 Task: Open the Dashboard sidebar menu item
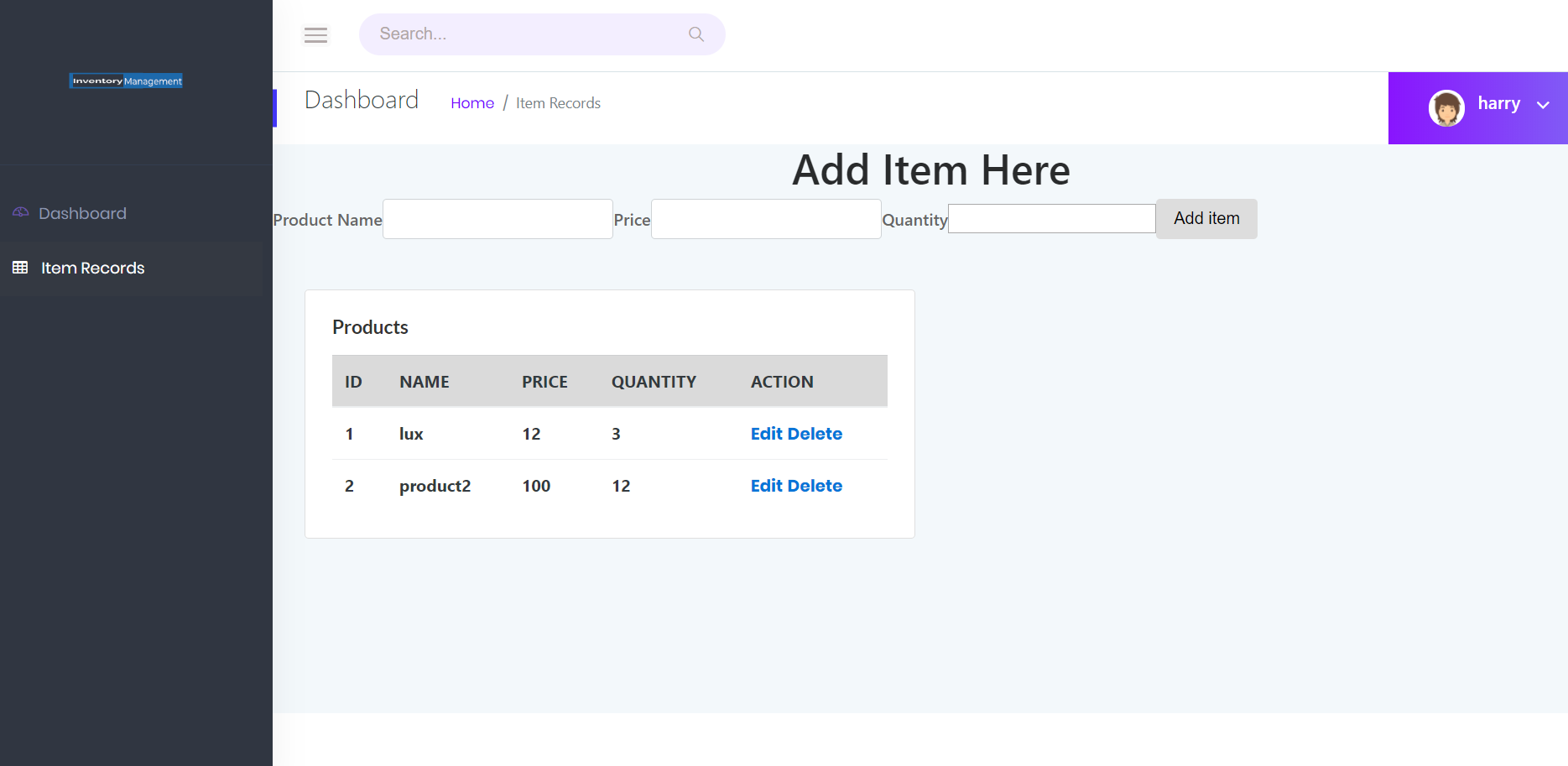[82, 214]
